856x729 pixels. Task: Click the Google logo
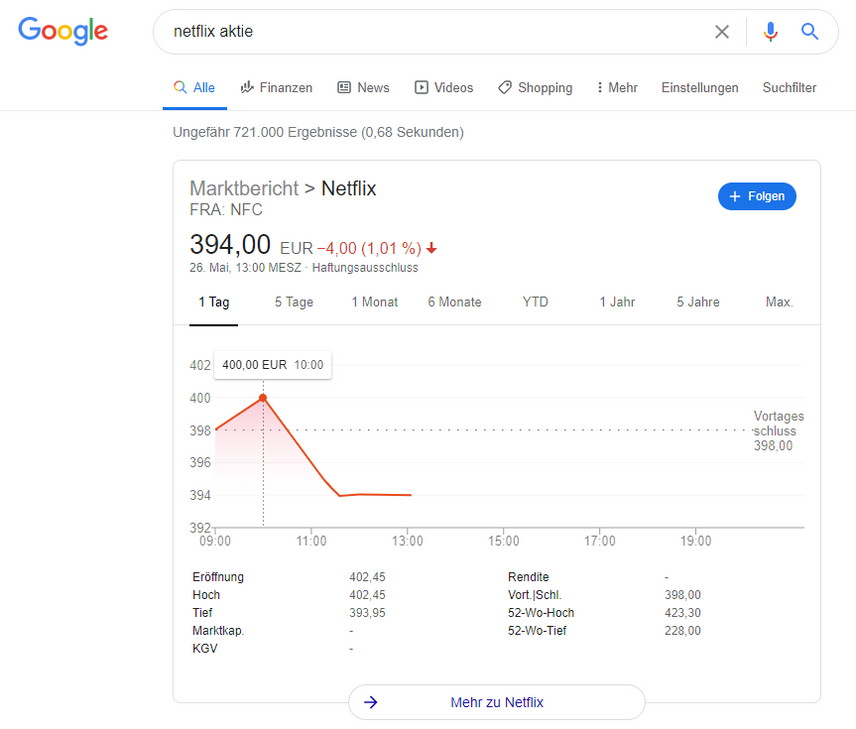click(63, 31)
